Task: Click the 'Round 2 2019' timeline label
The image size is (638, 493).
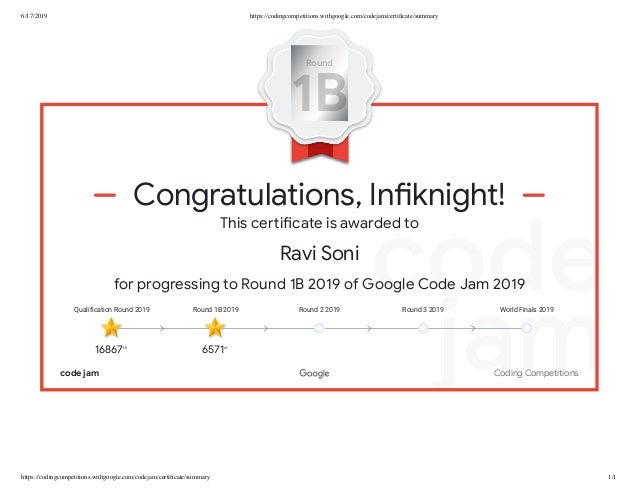Action: tap(319, 310)
